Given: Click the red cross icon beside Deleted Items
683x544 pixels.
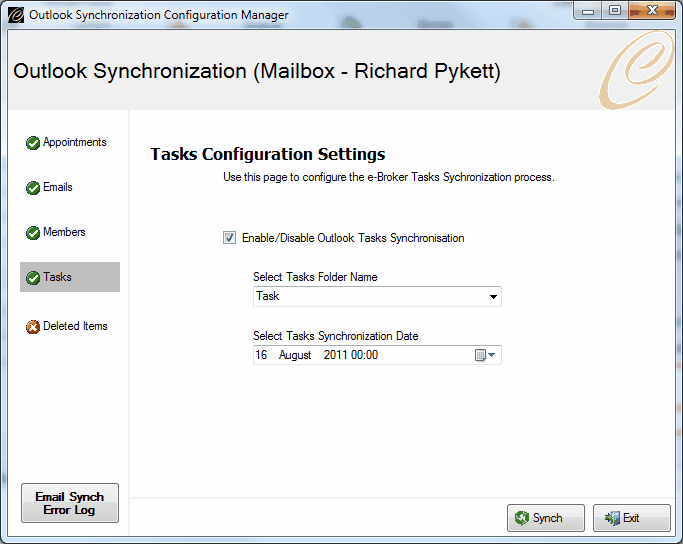Looking at the screenshot, I should coord(33,327).
